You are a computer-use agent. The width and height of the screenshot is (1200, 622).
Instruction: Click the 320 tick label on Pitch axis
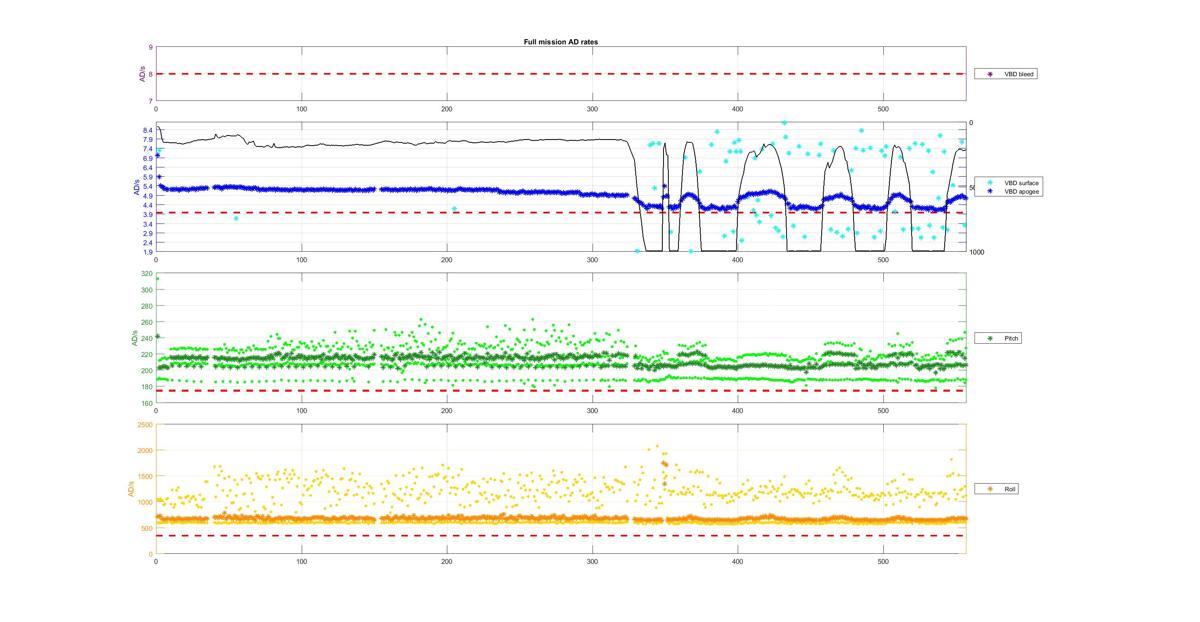click(147, 274)
